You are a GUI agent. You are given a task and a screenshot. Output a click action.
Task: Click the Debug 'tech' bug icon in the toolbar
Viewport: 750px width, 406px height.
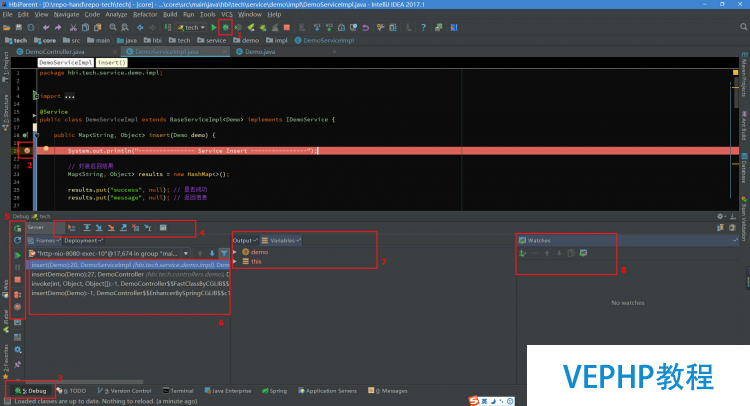(x=225, y=27)
